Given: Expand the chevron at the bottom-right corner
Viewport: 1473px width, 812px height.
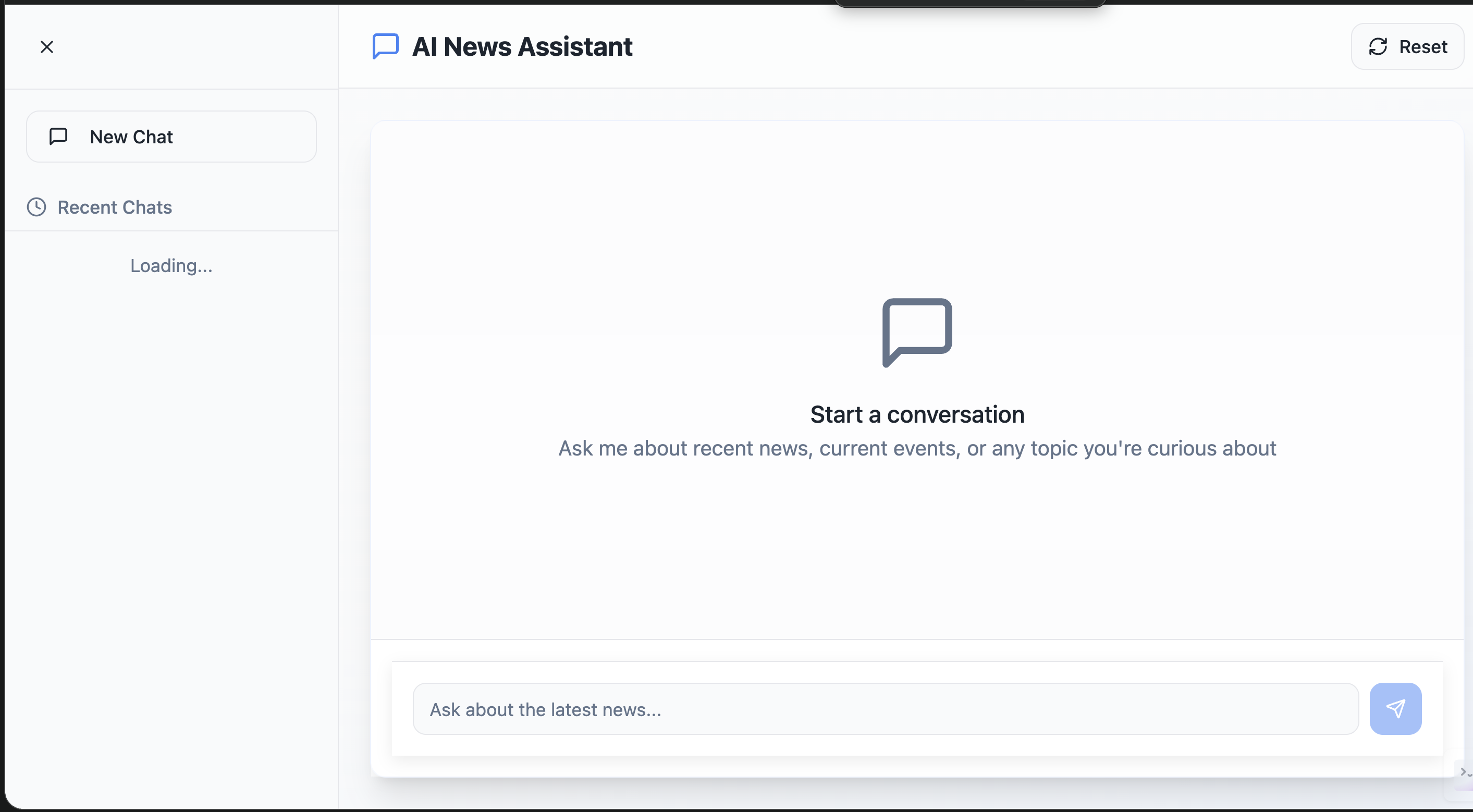Looking at the screenshot, I should [x=1465, y=771].
